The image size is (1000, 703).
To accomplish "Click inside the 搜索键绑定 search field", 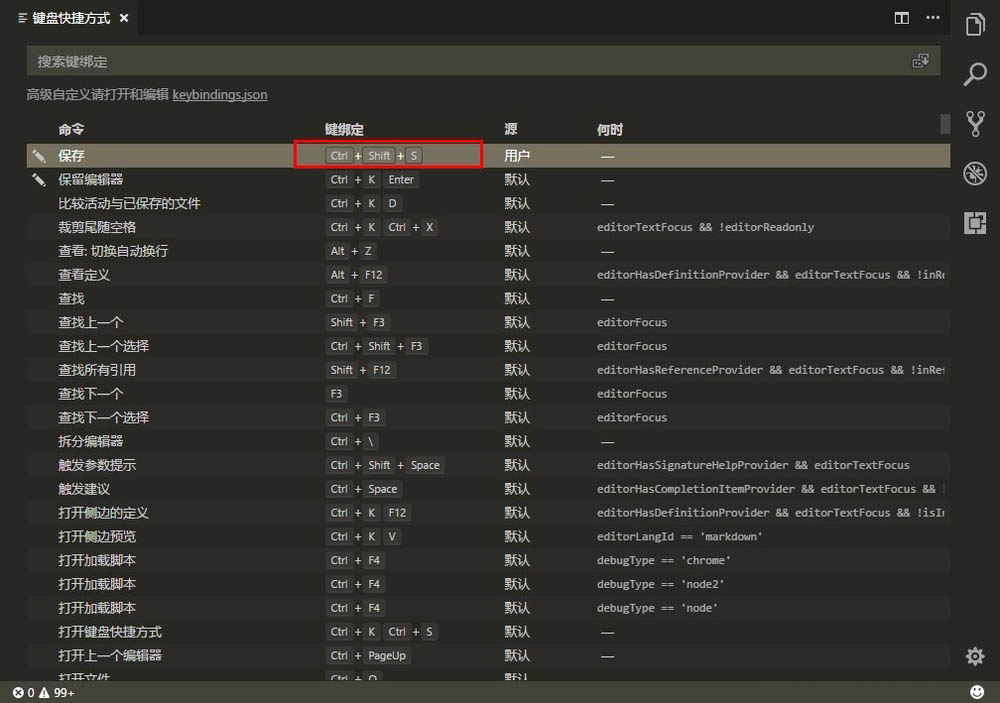I will click(x=400, y=60).
